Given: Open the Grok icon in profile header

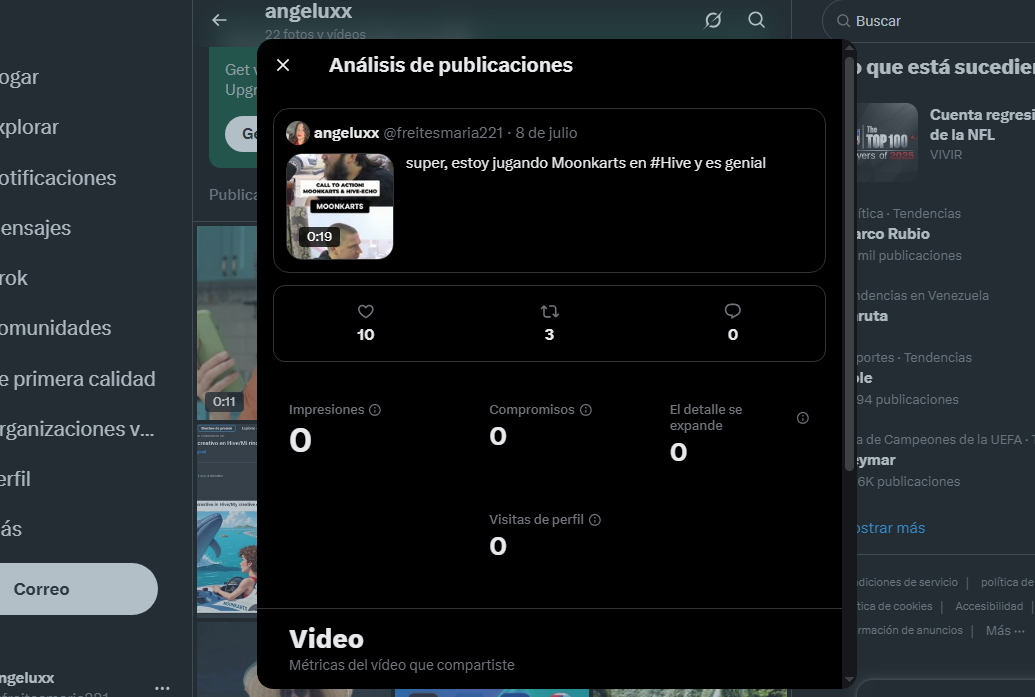Looking at the screenshot, I should tap(713, 20).
